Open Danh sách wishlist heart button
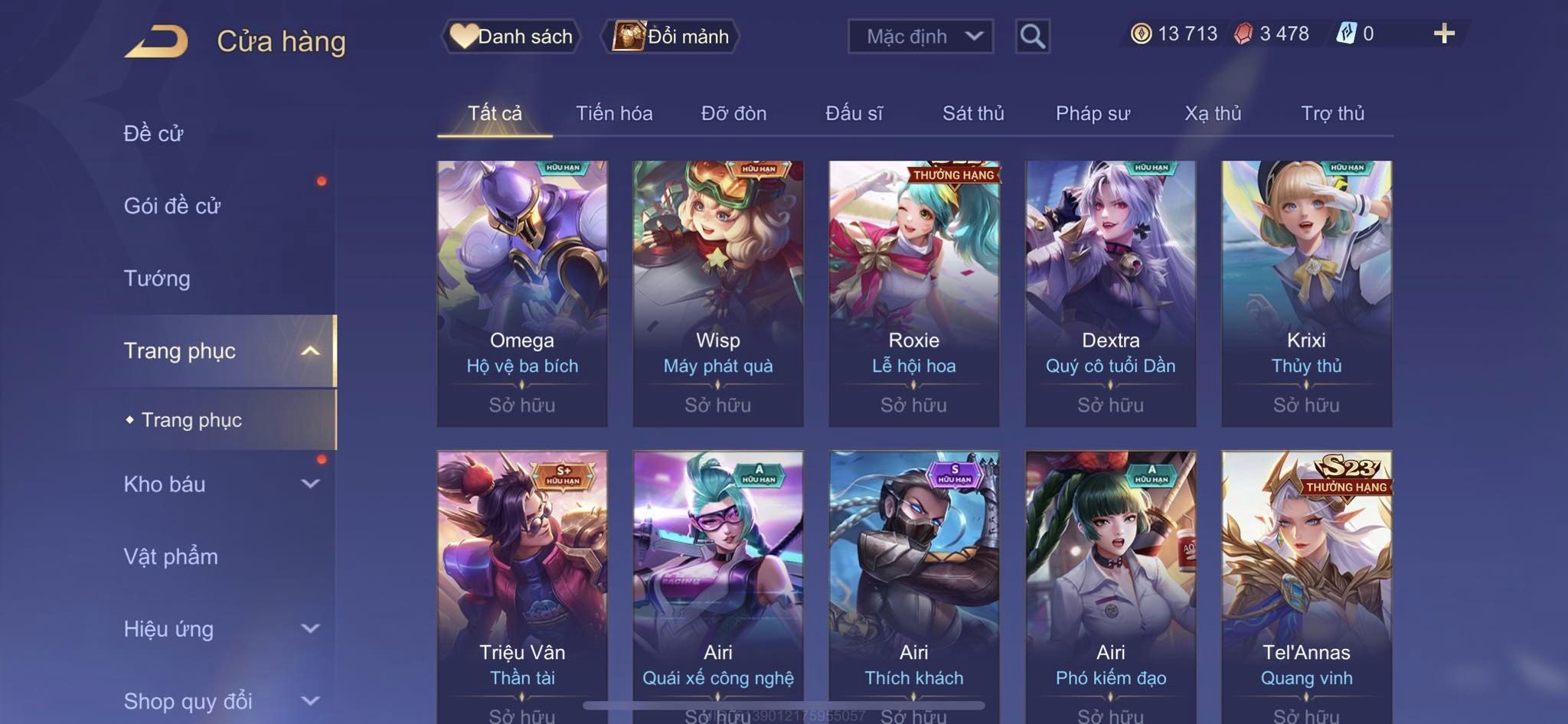Viewport: 1568px width, 724px height. point(511,36)
